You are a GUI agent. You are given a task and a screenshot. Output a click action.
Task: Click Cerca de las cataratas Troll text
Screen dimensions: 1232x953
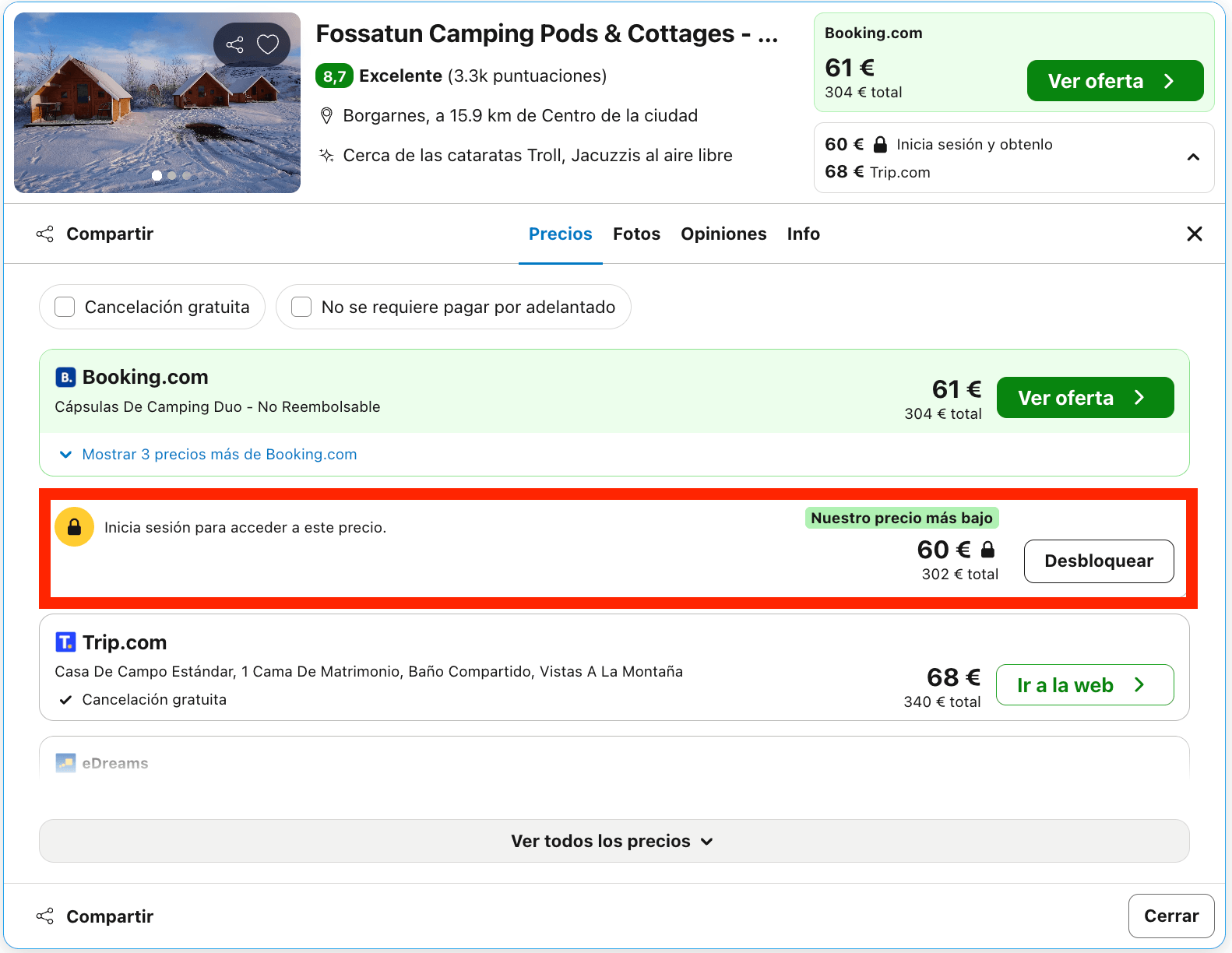pos(538,156)
